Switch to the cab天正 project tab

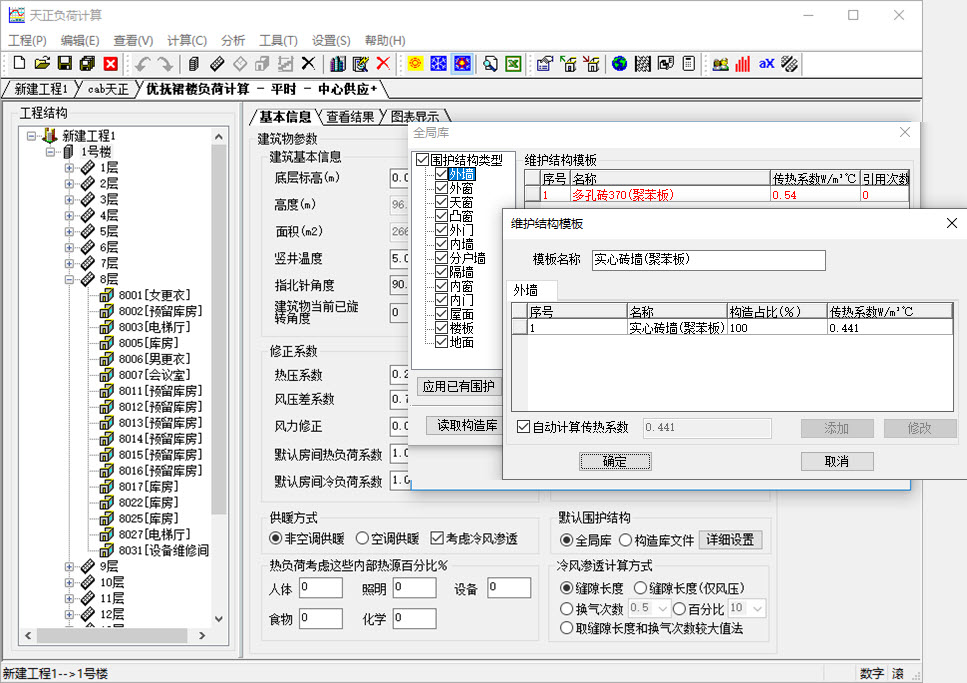click(x=108, y=89)
